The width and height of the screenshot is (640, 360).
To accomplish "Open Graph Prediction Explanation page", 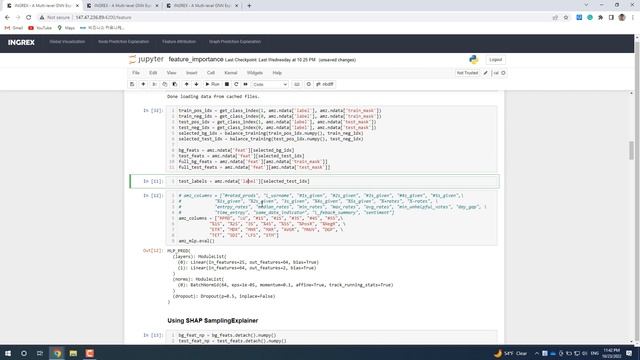I will pos(235,42).
